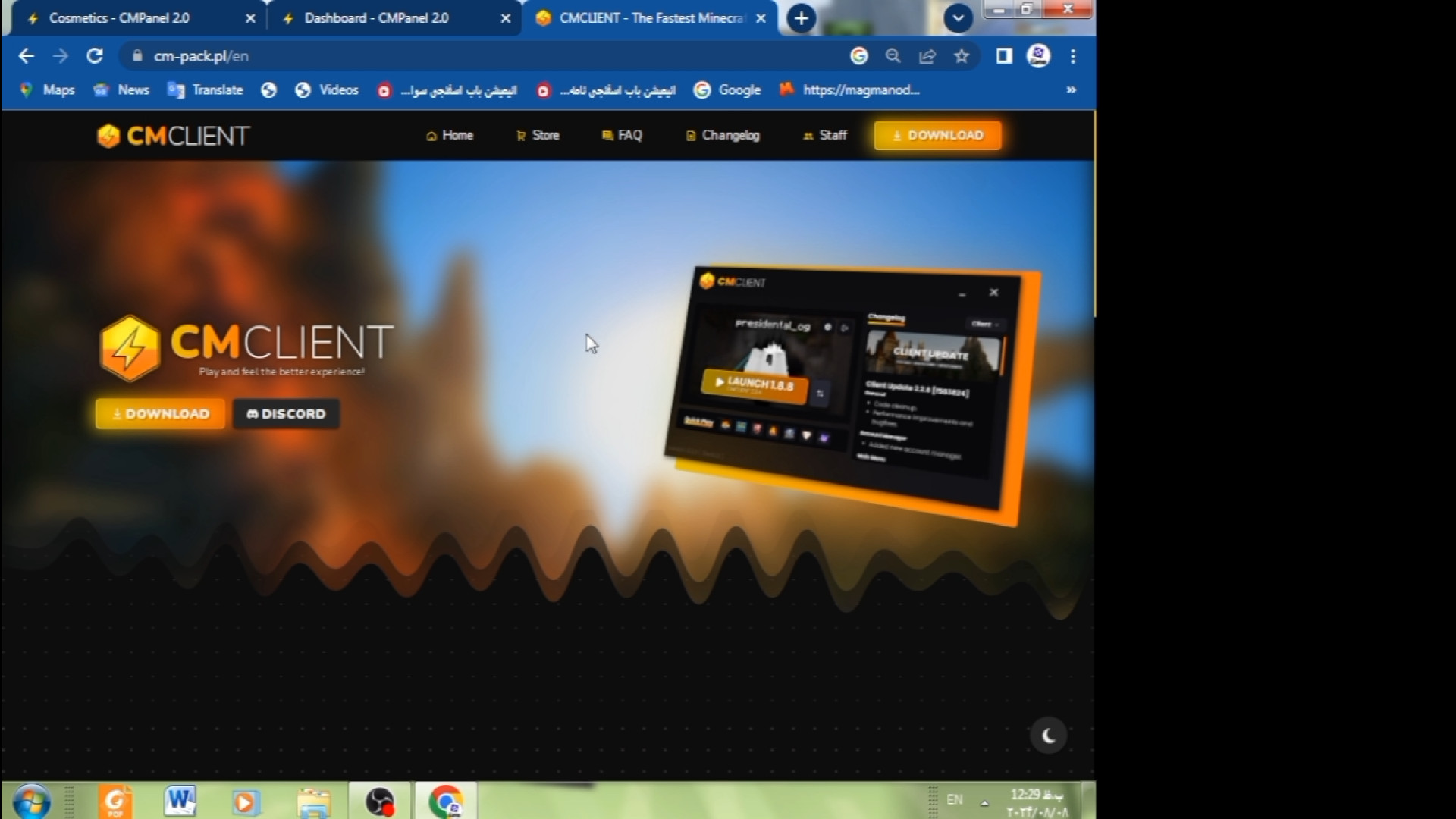Click the browser reload icon

coord(95,56)
